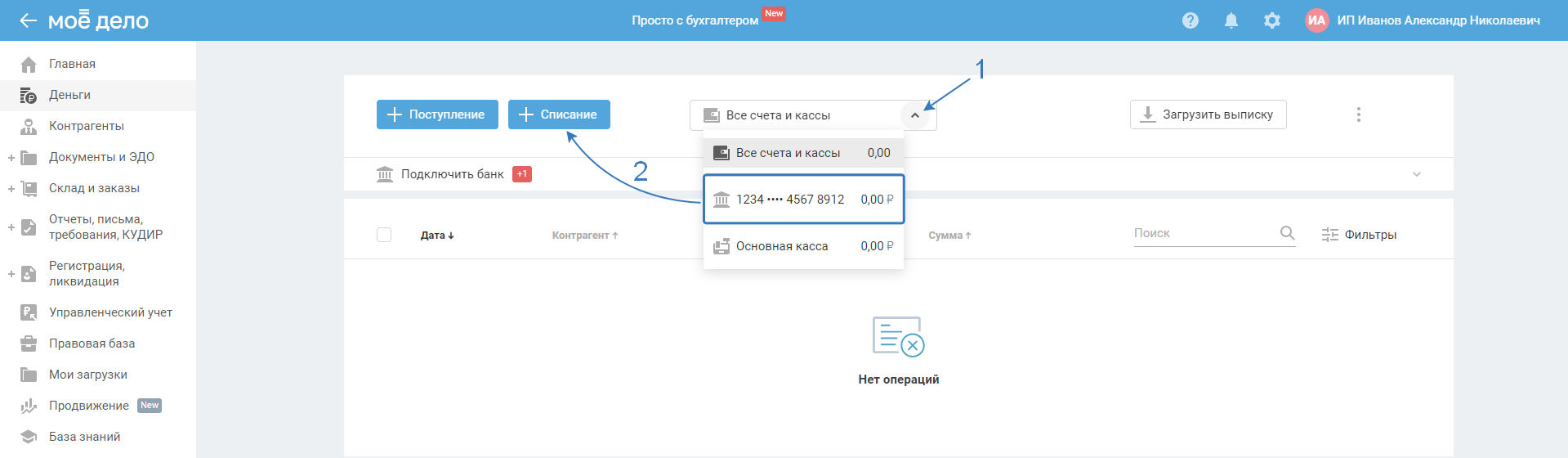This screenshot has width=1568, height=458.
Task: Sort by Сумма column header
Action: 949,236
